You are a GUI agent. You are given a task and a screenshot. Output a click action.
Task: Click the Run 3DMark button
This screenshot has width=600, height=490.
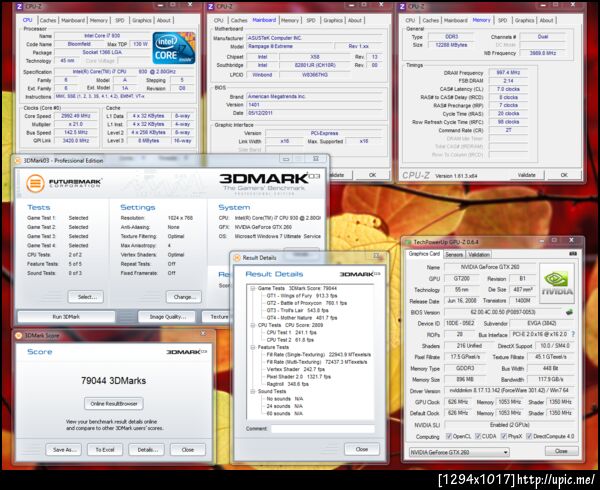[66, 317]
